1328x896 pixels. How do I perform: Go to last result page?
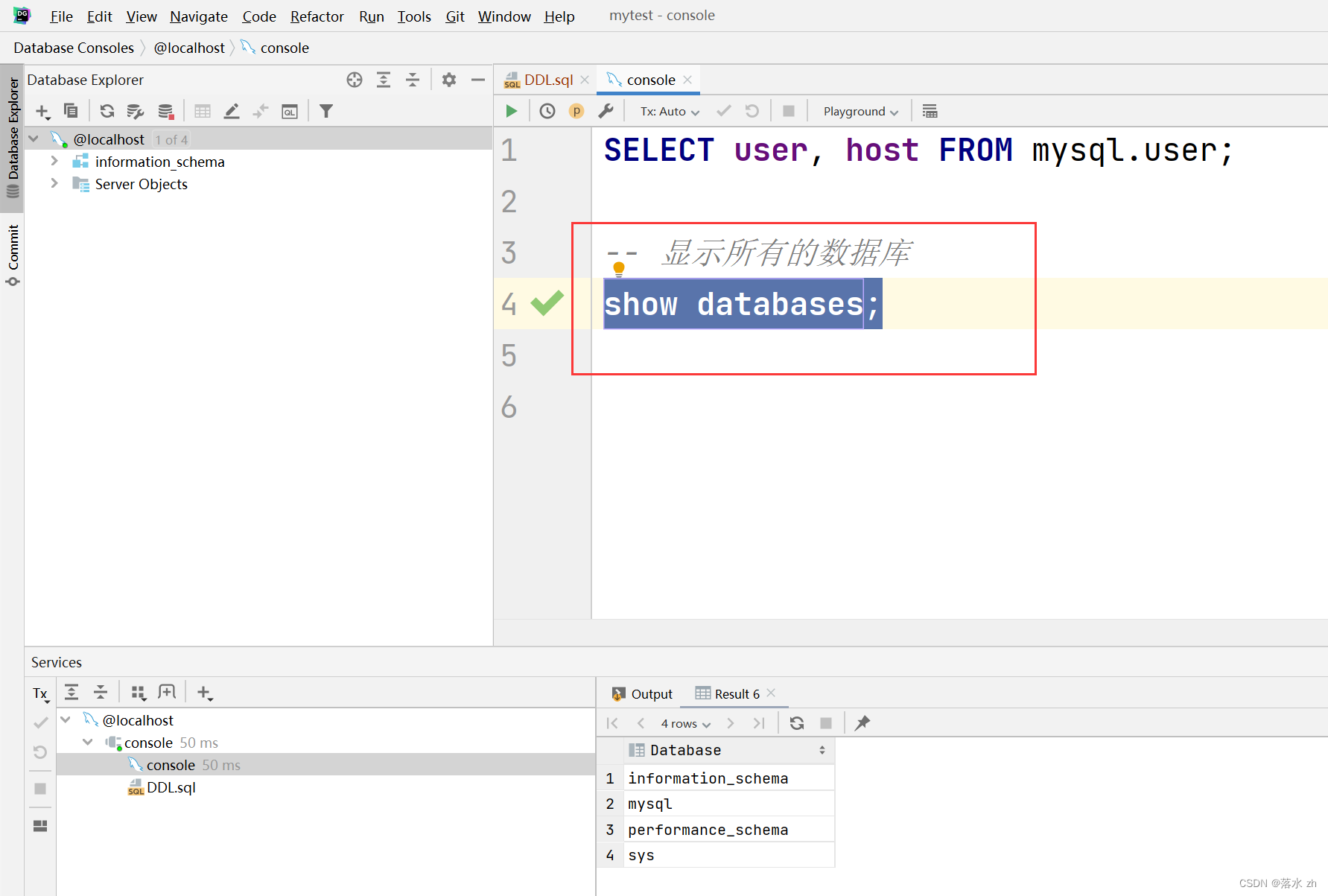click(759, 723)
